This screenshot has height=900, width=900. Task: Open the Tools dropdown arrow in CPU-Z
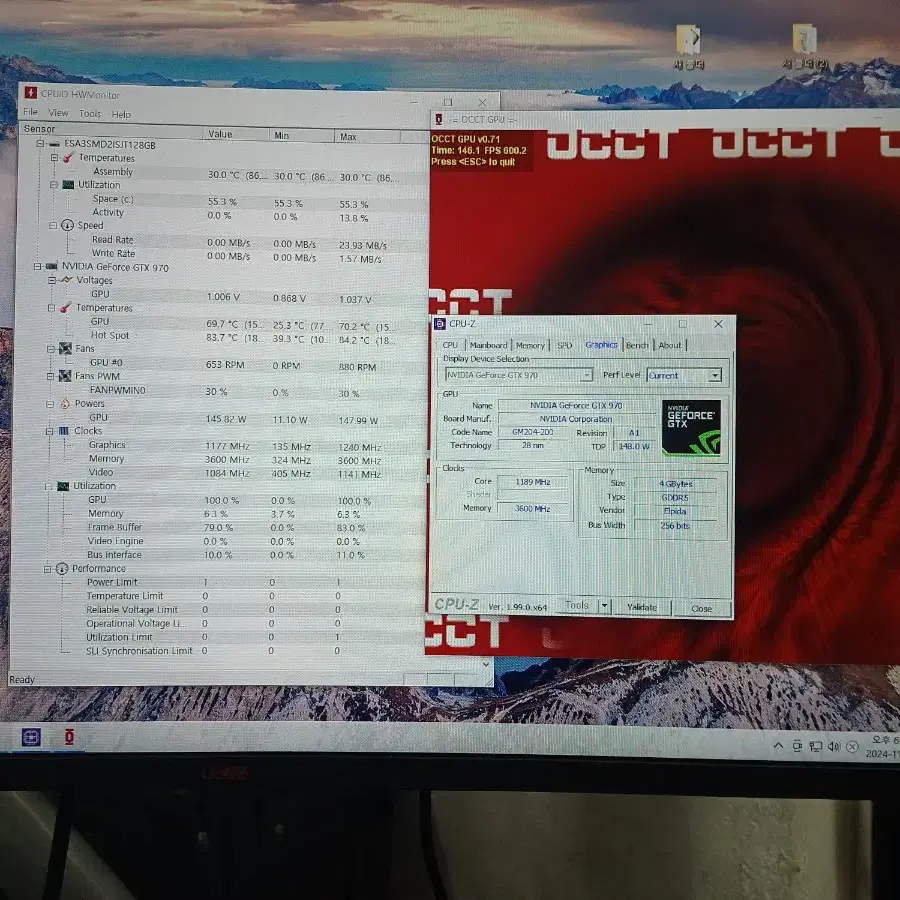604,606
